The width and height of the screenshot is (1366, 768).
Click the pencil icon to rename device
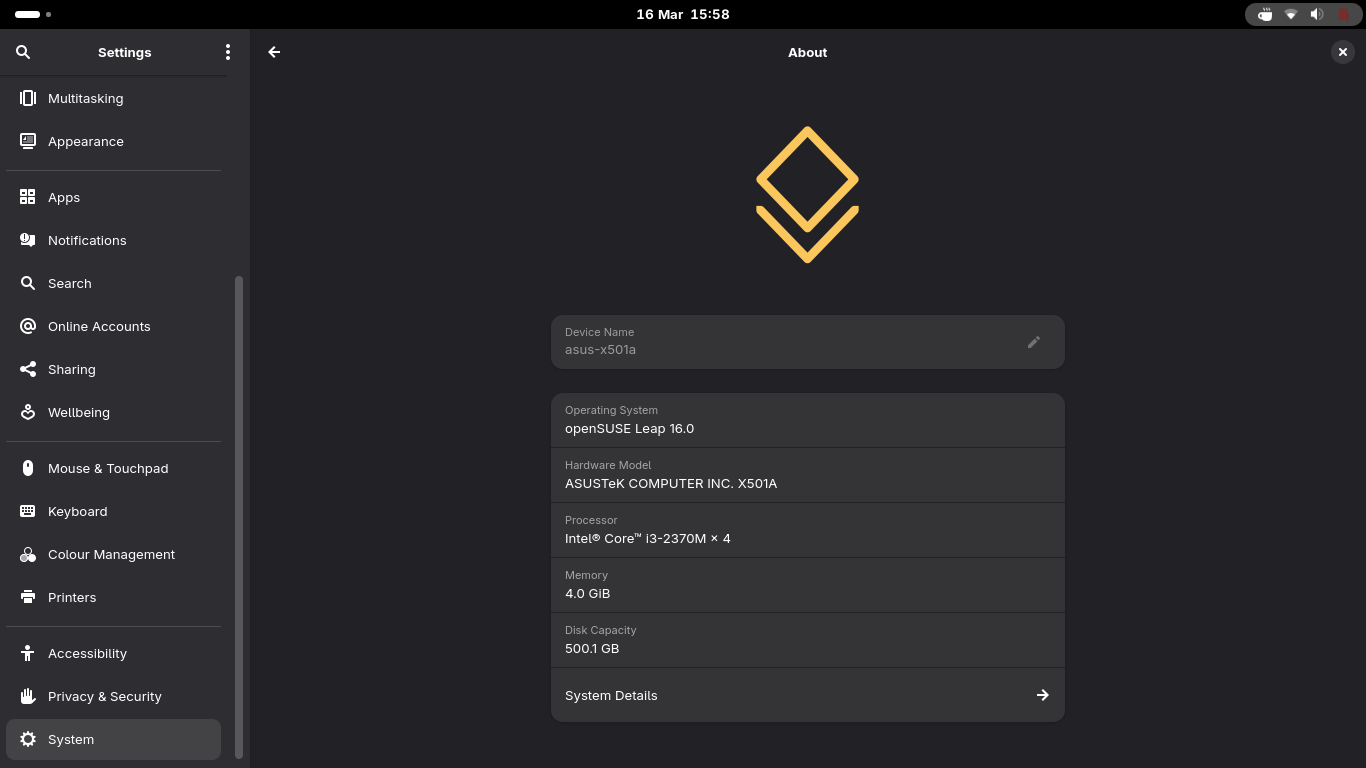(1034, 342)
